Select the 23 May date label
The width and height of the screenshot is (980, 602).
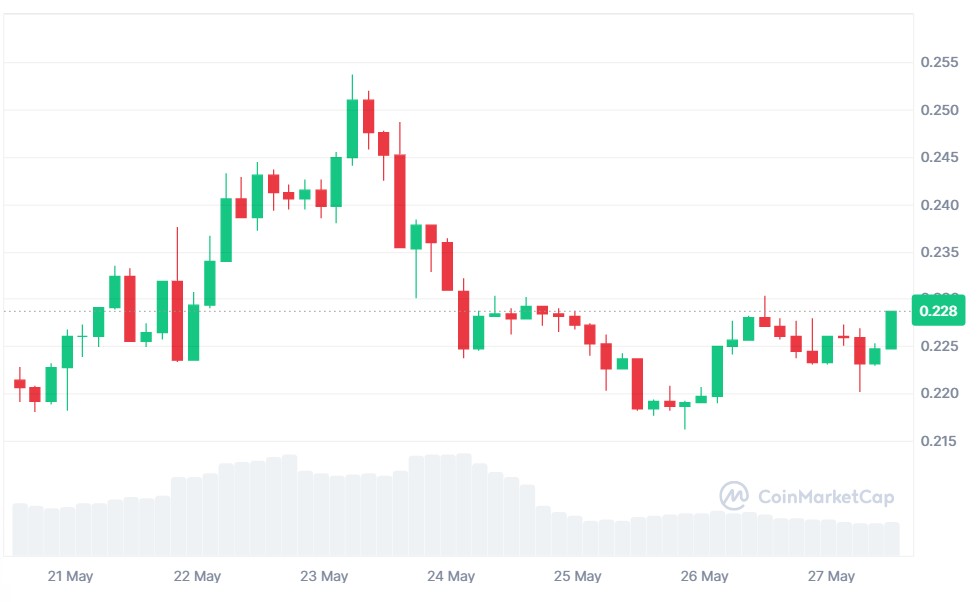(x=324, y=577)
